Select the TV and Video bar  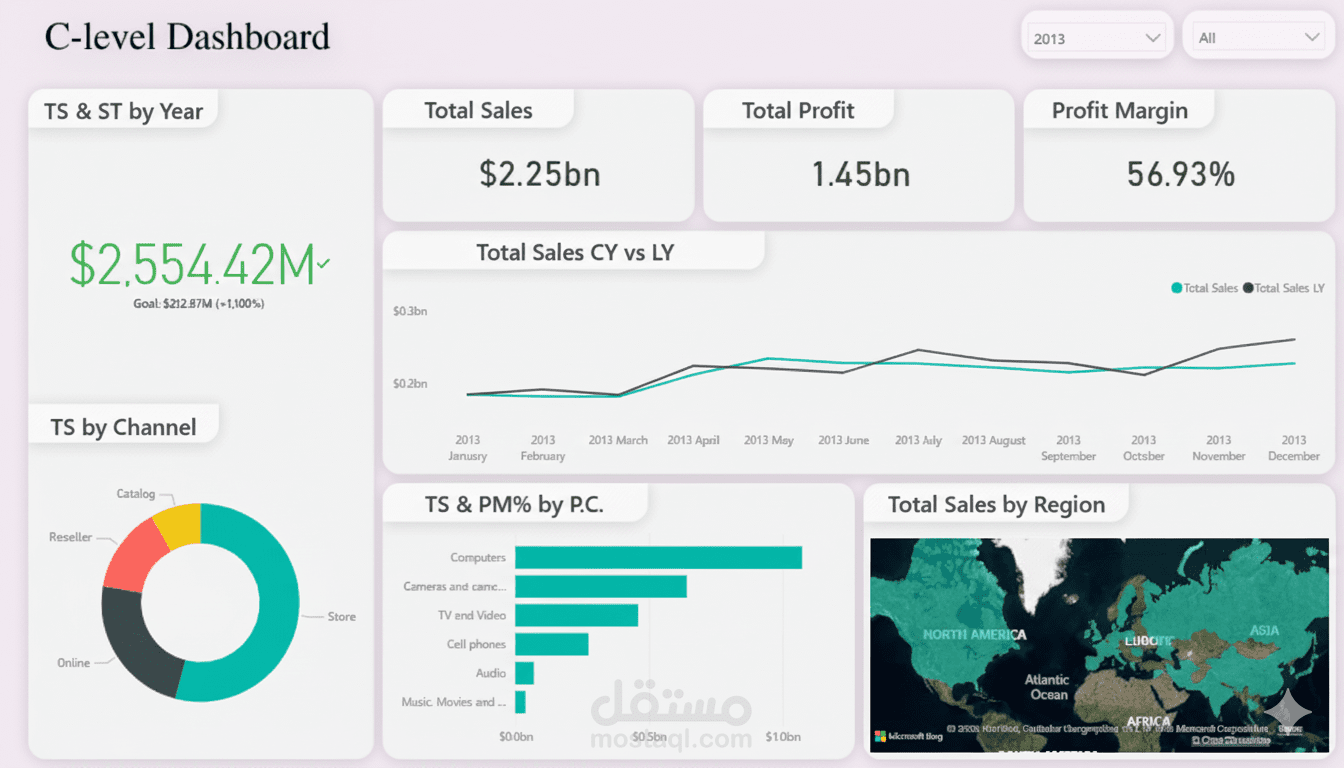[576, 615]
